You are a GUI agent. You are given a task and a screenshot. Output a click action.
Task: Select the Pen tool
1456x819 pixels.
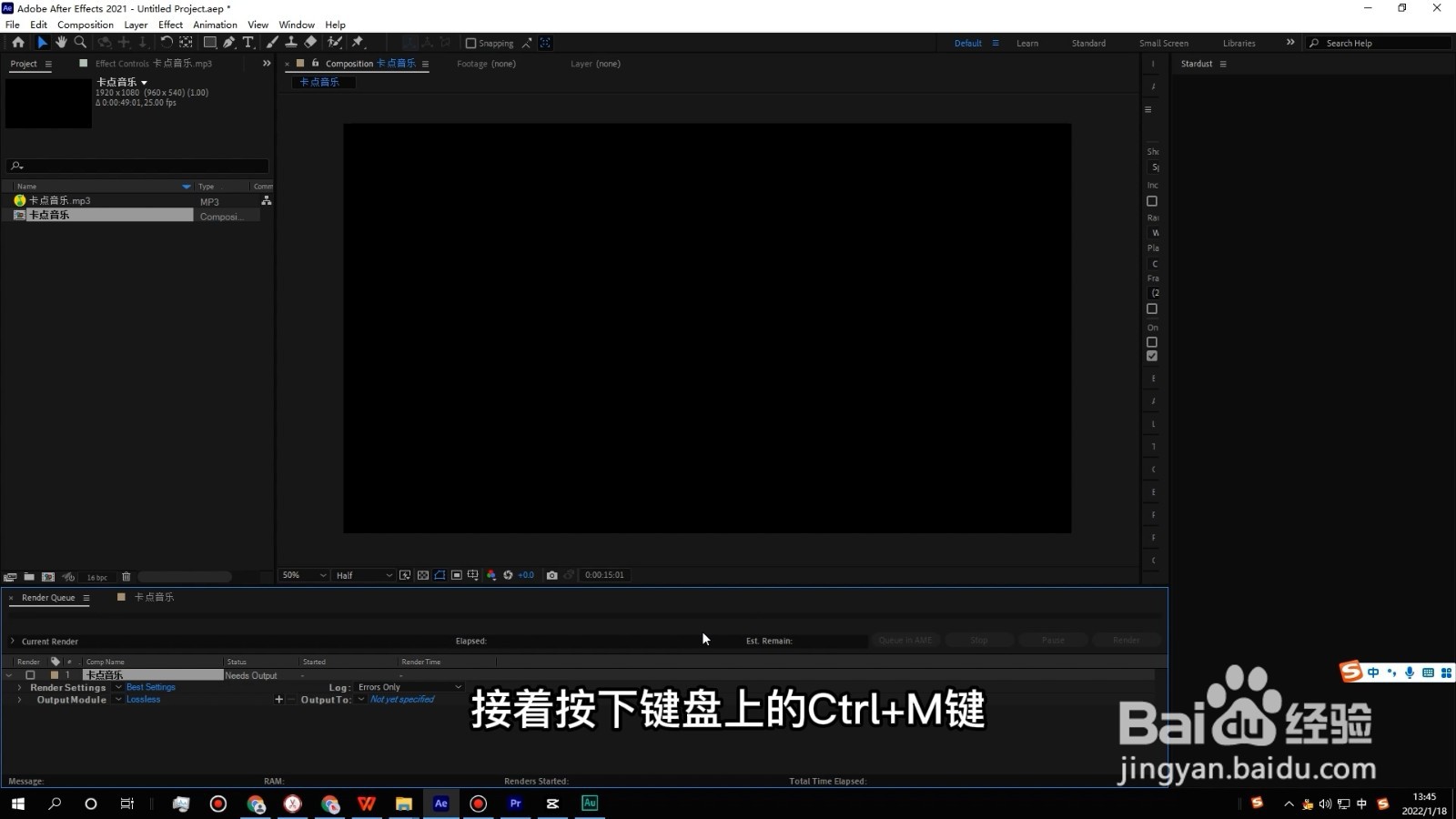click(x=228, y=43)
